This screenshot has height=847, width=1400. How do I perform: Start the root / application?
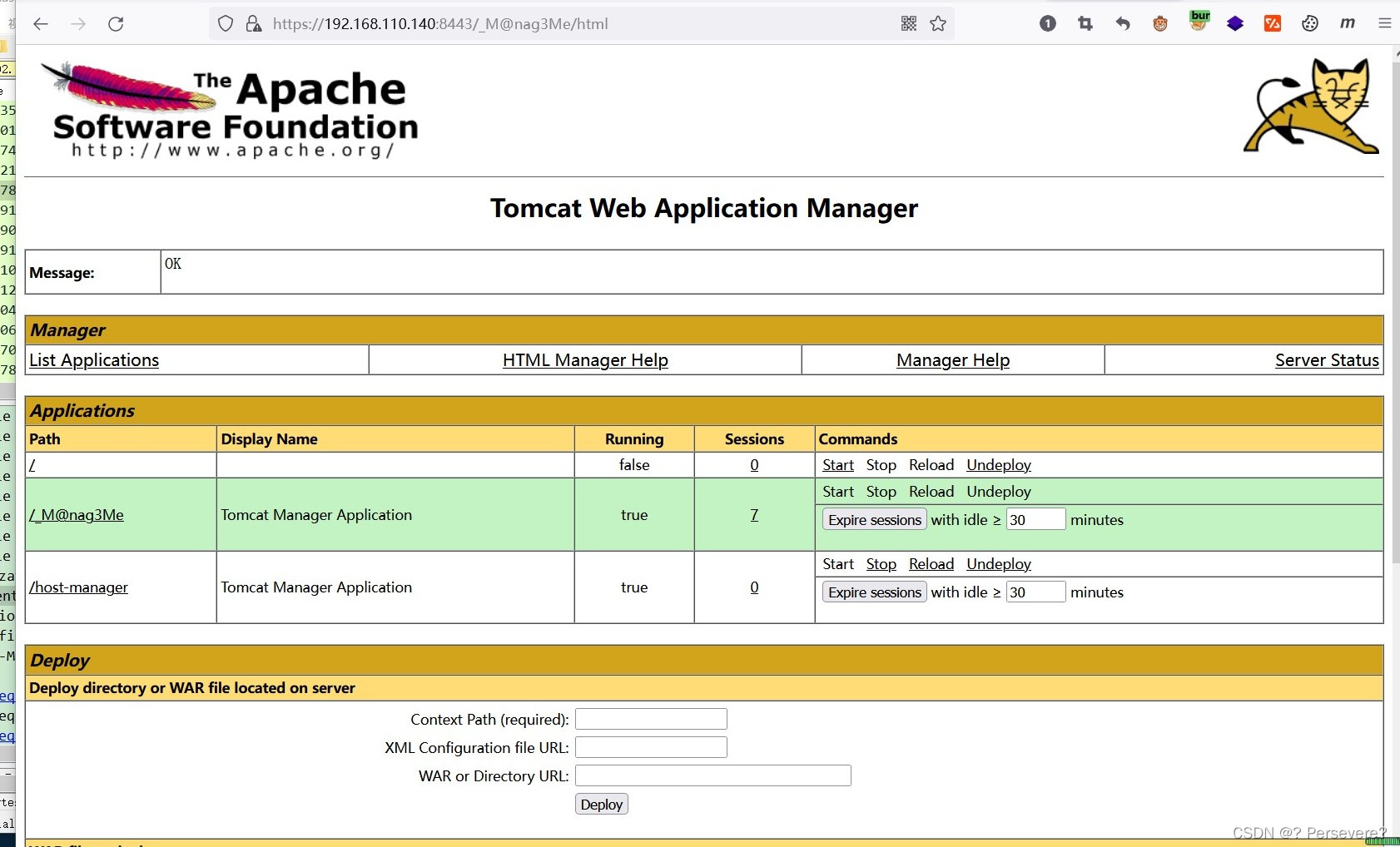pyautogui.click(x=838, y=465)
